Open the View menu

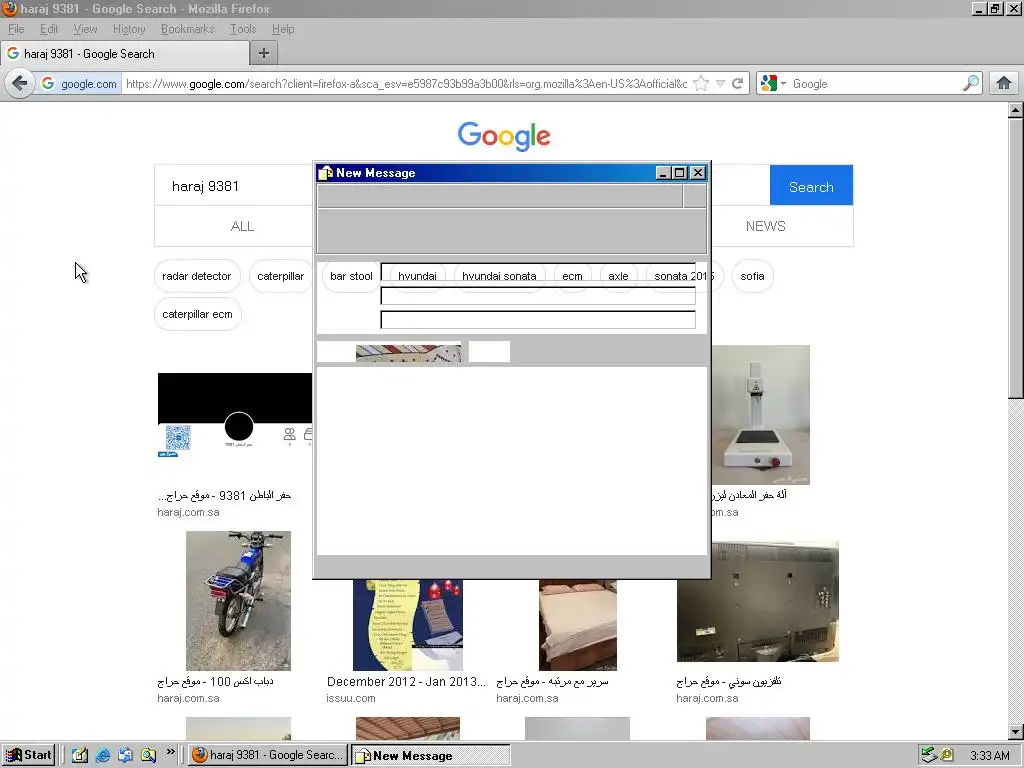pos(85,29)
